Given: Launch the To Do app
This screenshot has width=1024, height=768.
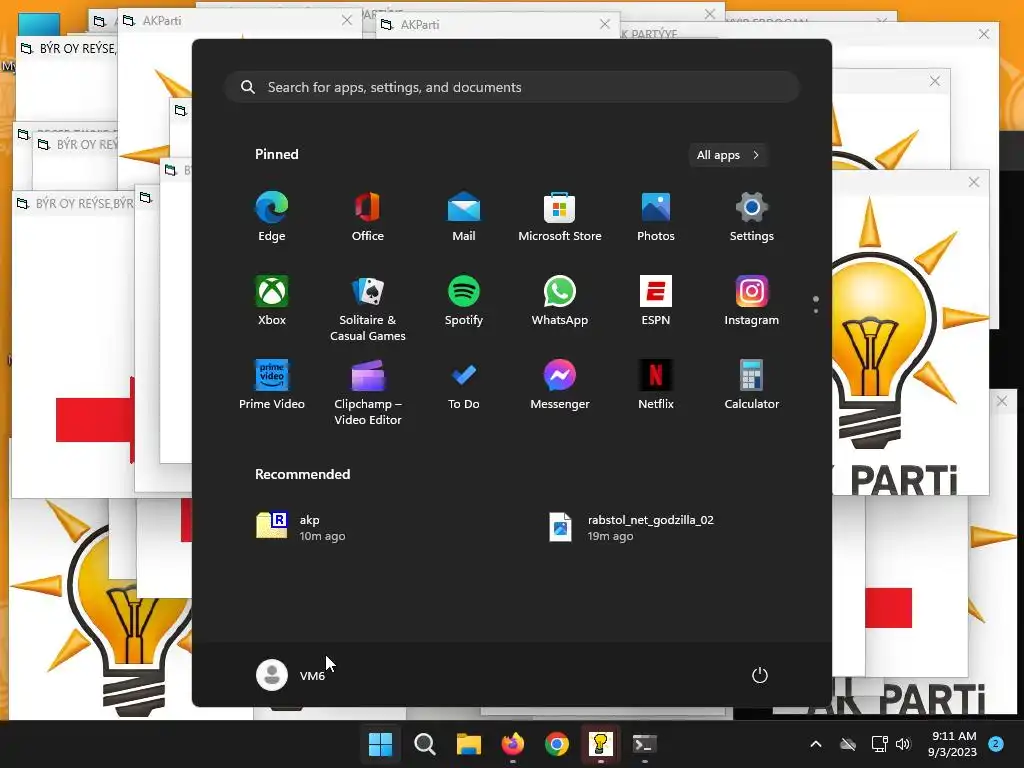Looking at the screenshot, I should tap(464, 385).
